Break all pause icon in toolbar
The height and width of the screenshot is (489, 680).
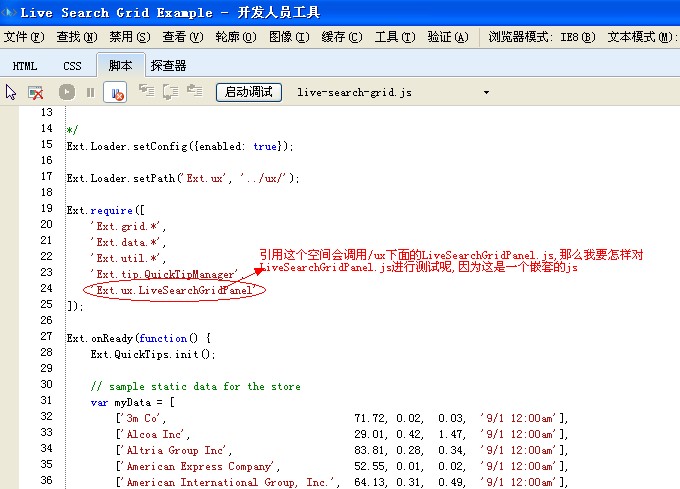[x=90, y=92]
